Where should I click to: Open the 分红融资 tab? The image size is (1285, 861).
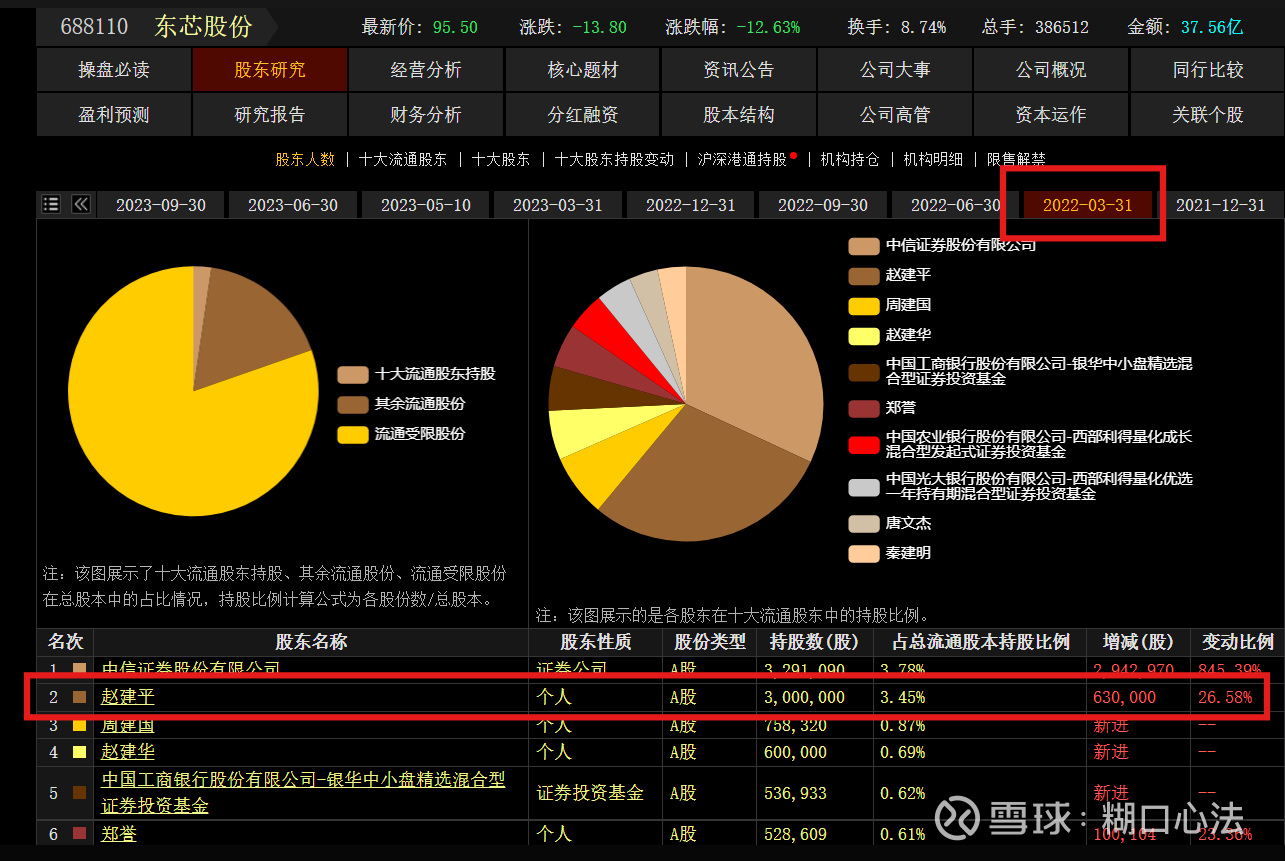pyautogui.click(x=583, y=115)
